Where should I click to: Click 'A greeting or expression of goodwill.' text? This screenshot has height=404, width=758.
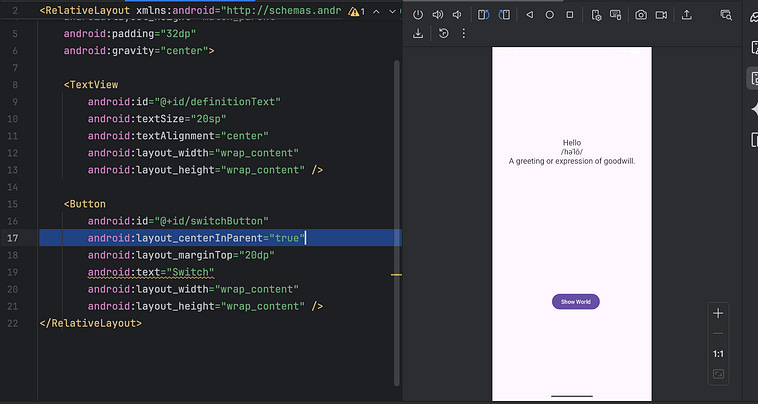(x=572, y=161)
